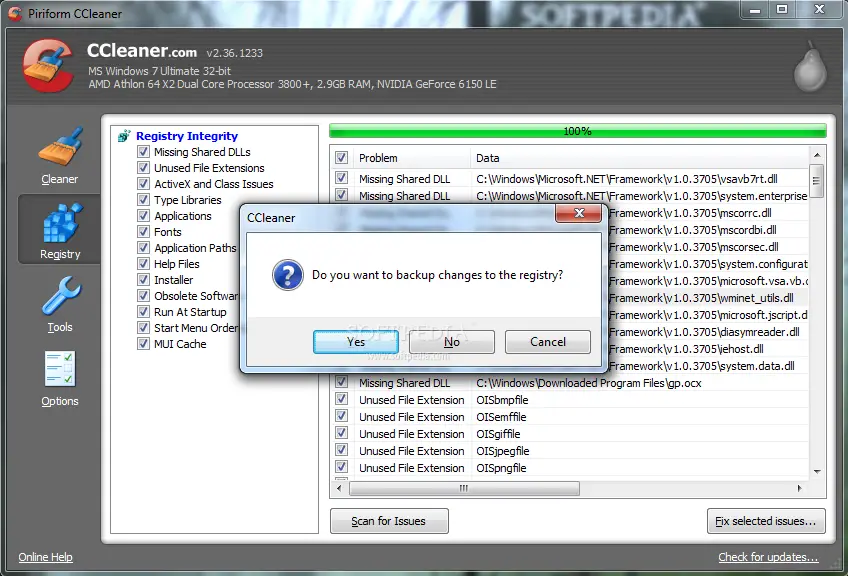Uncheck Missing Shared DLLs option

coord(144,152)
